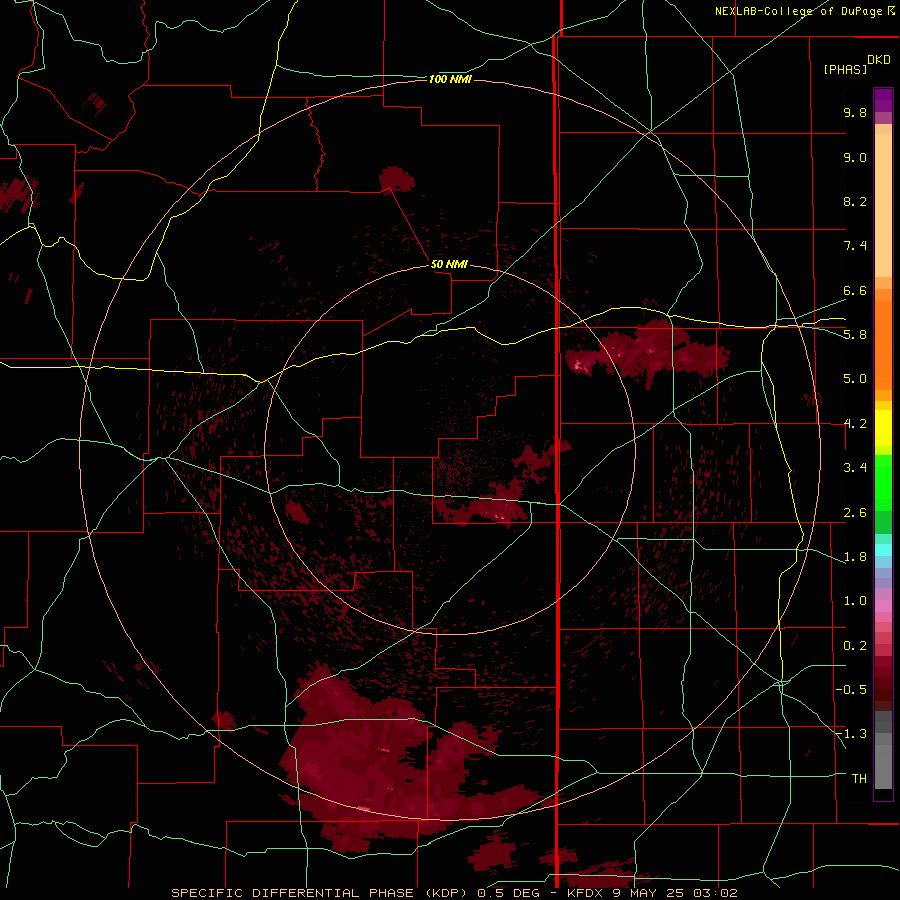
Task: Click the 1.8 value on color scale
Action: point(855,557)
